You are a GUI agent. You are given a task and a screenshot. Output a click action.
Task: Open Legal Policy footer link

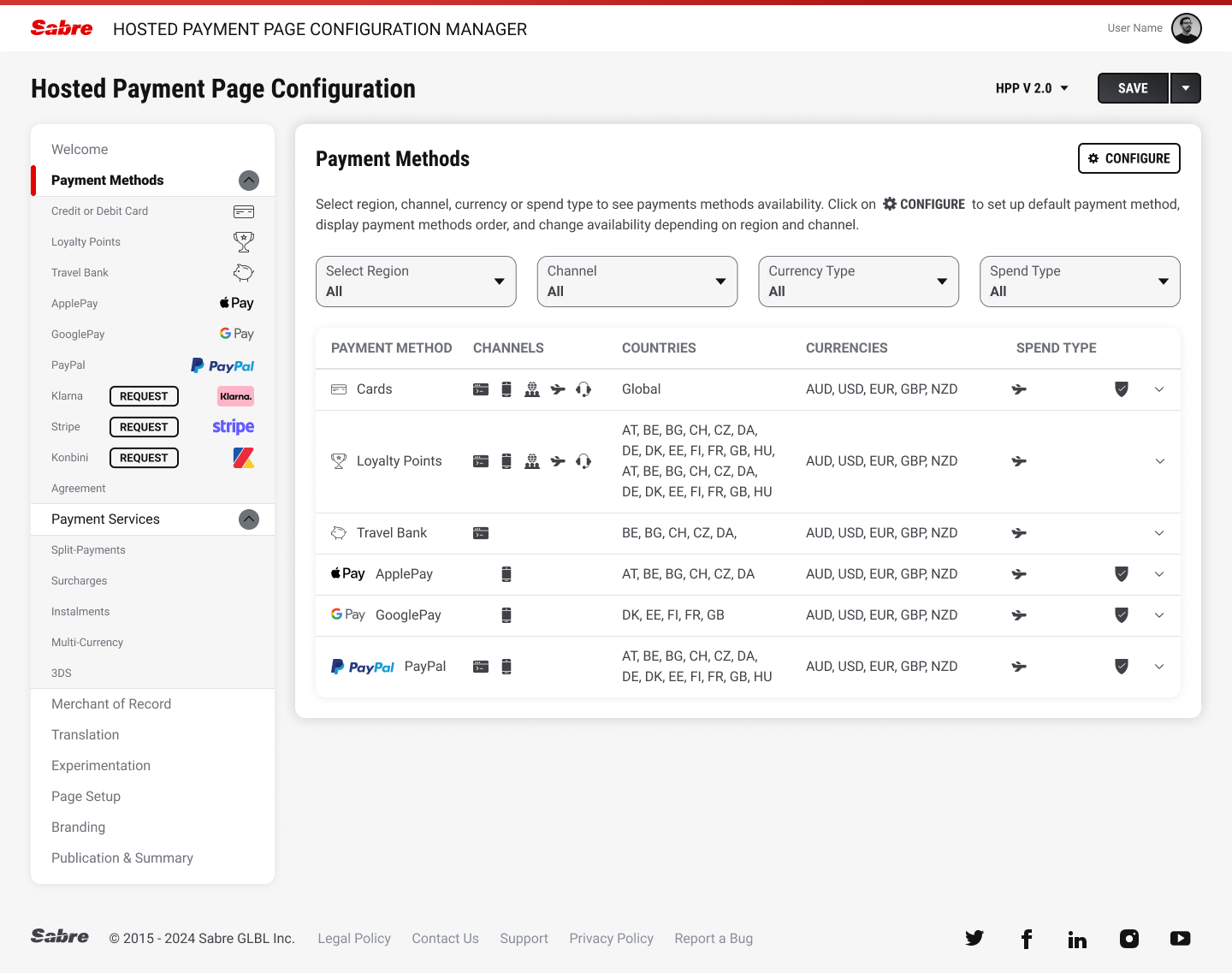tap(354, 939)
